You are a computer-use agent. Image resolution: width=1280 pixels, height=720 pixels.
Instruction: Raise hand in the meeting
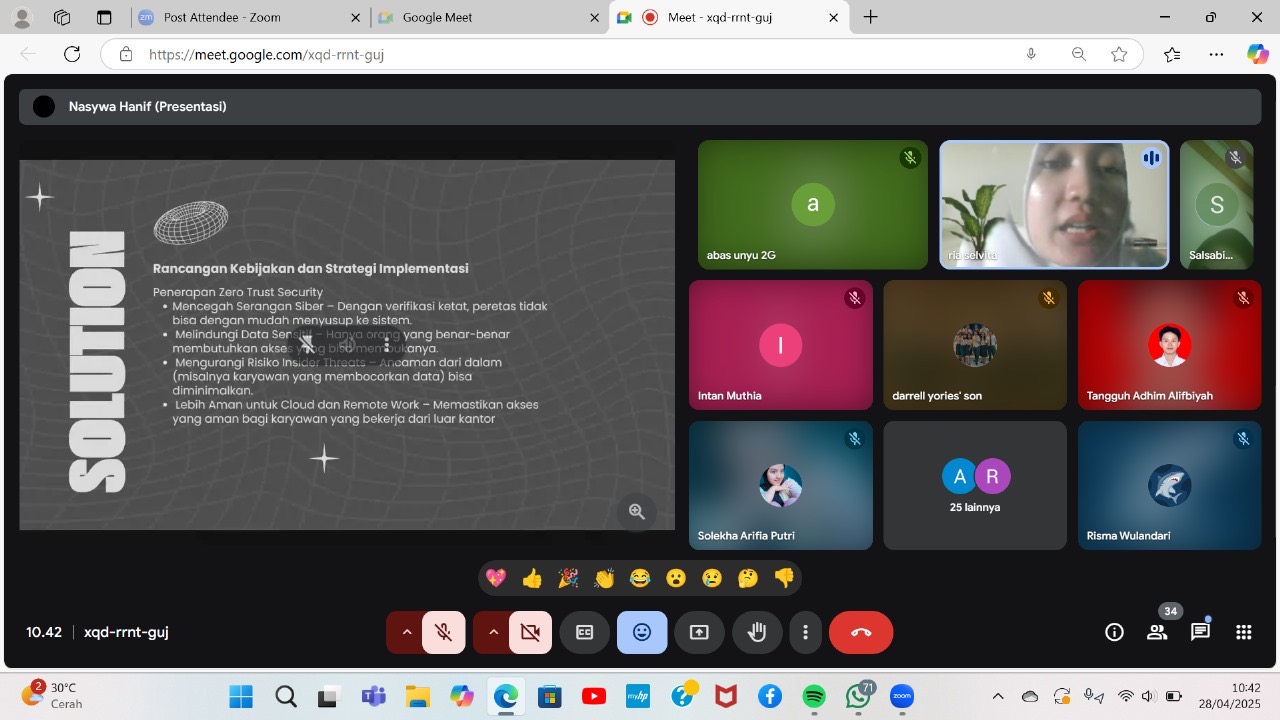point(757,632)
